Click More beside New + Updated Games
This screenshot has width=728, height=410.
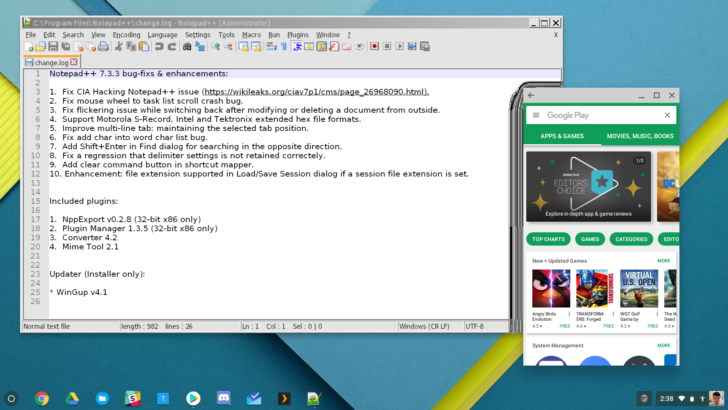(x=663, y=261)
